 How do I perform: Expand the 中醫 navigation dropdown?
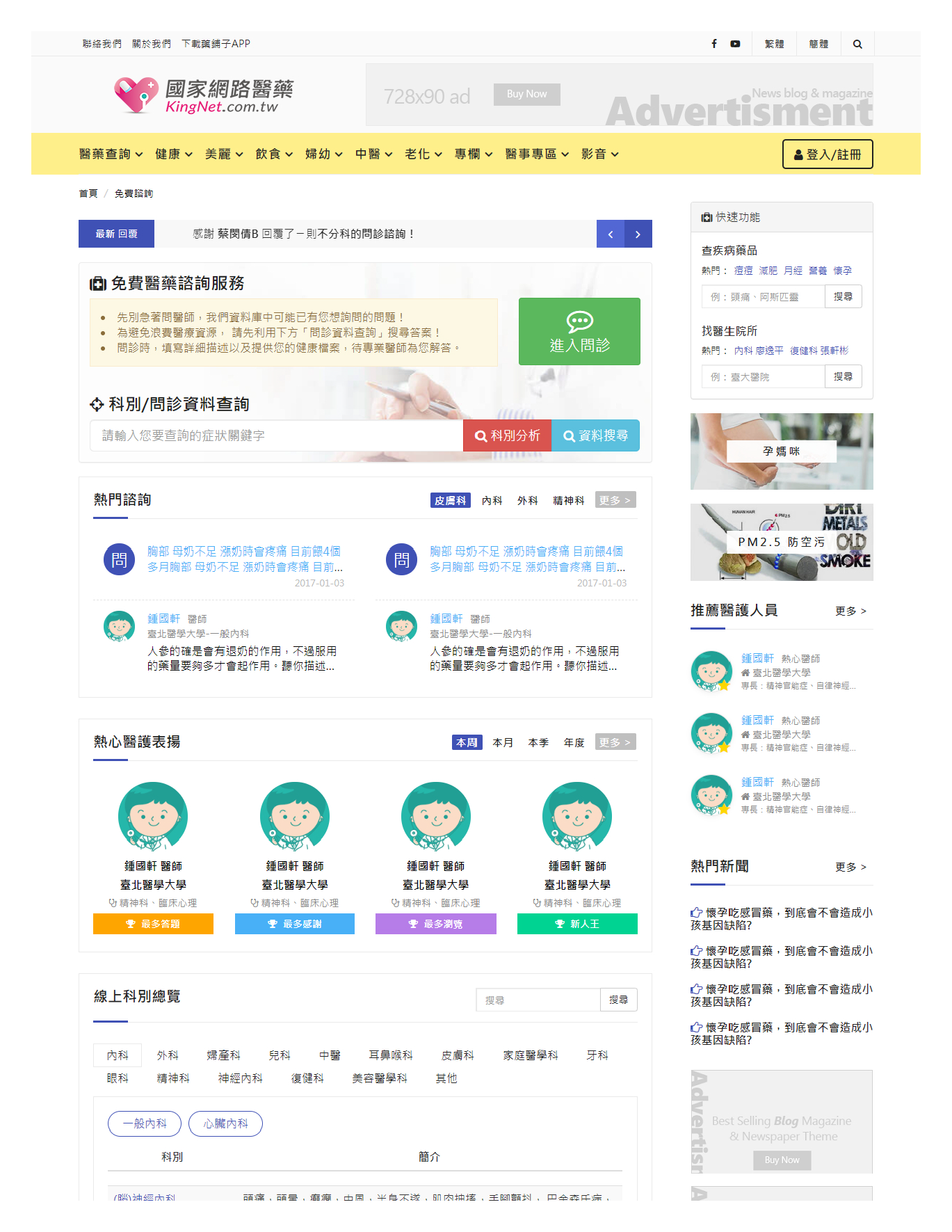pos(373,154)
